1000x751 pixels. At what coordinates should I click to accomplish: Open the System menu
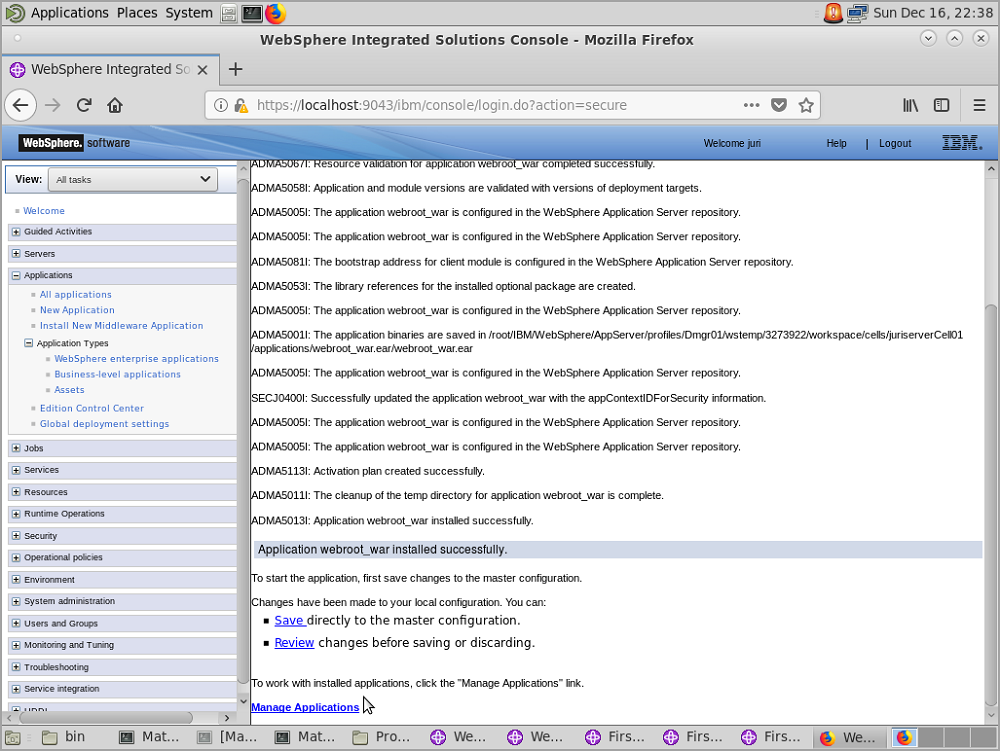click(x=189, y=13)
